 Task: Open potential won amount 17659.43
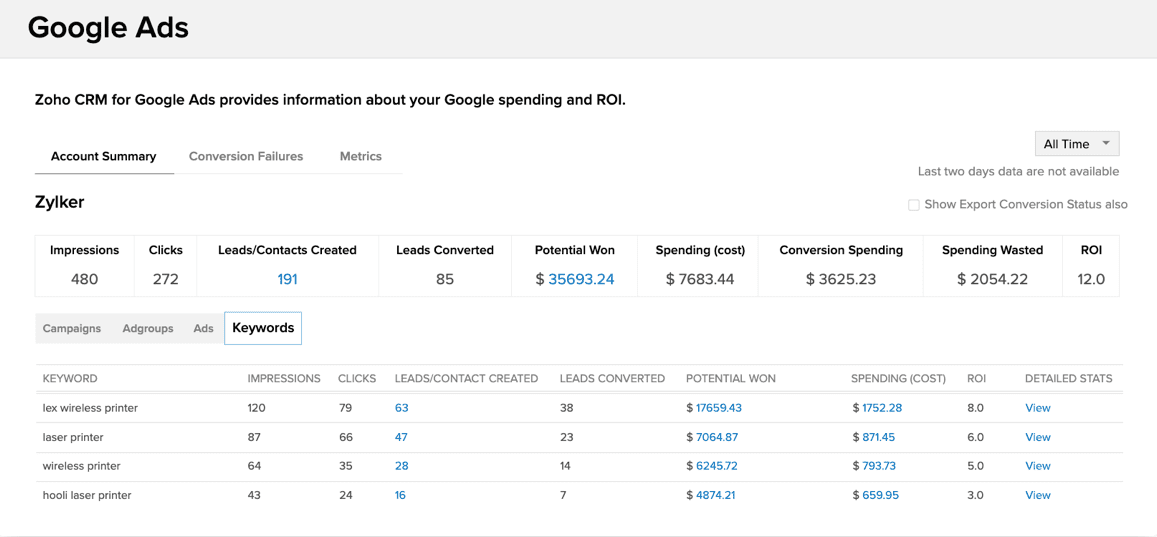(x=719, y=408)
